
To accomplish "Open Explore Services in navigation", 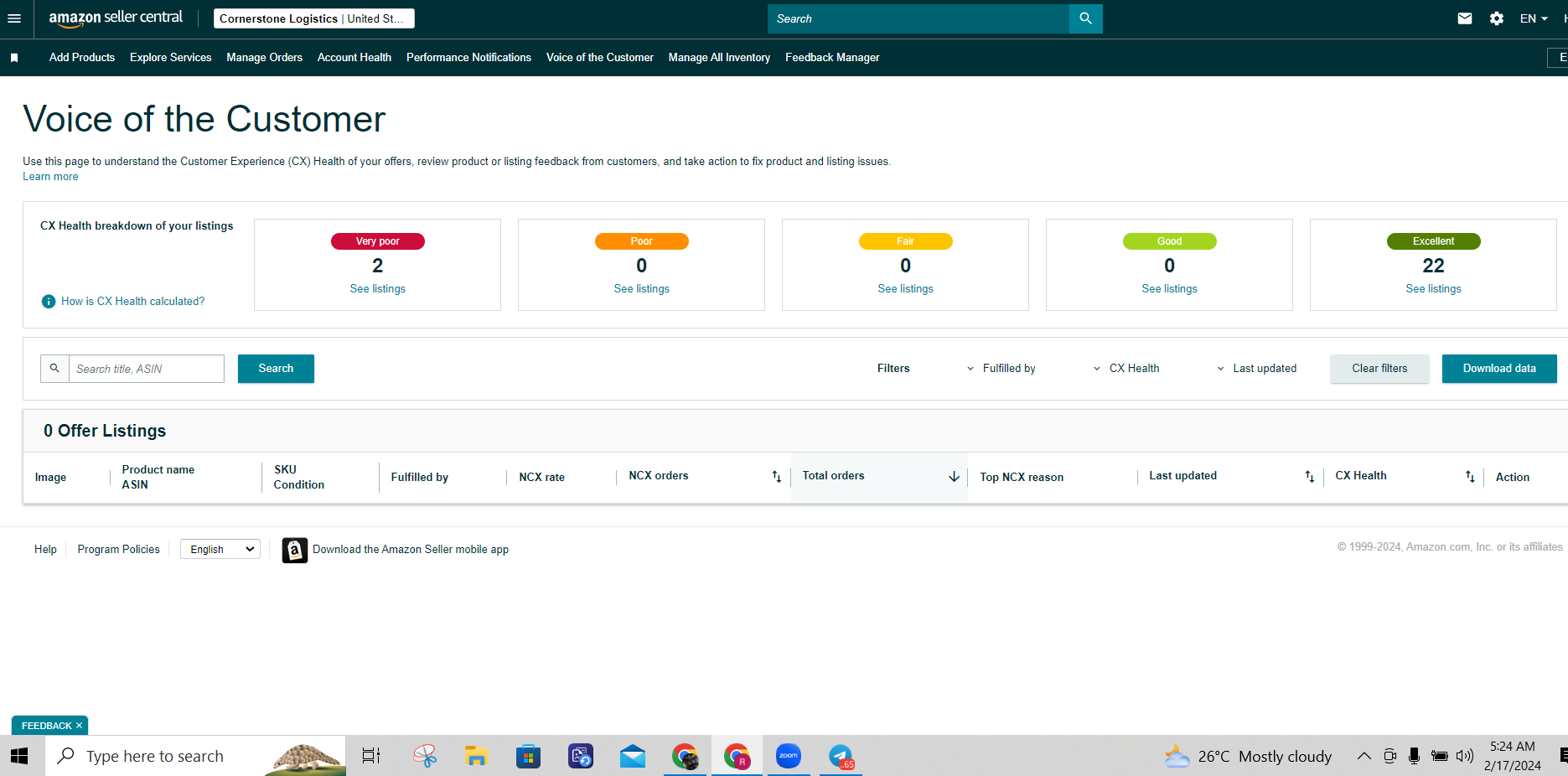I will click(171, 58).
